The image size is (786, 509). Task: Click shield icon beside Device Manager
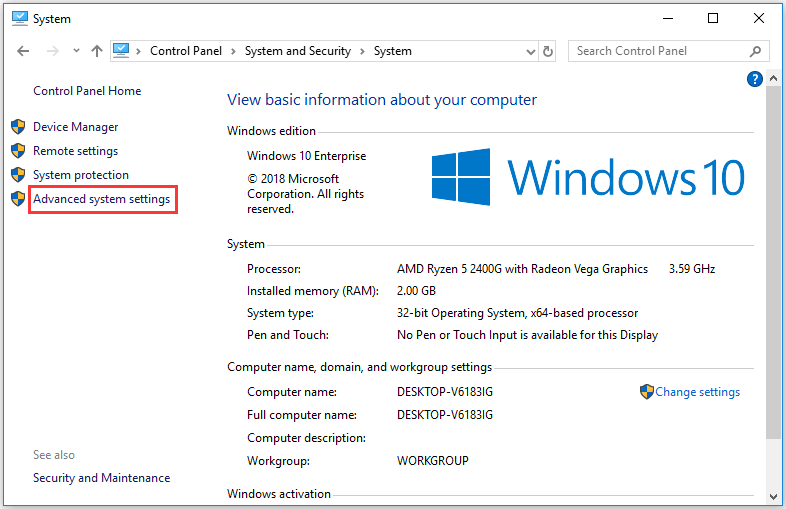tap(18, 127)
